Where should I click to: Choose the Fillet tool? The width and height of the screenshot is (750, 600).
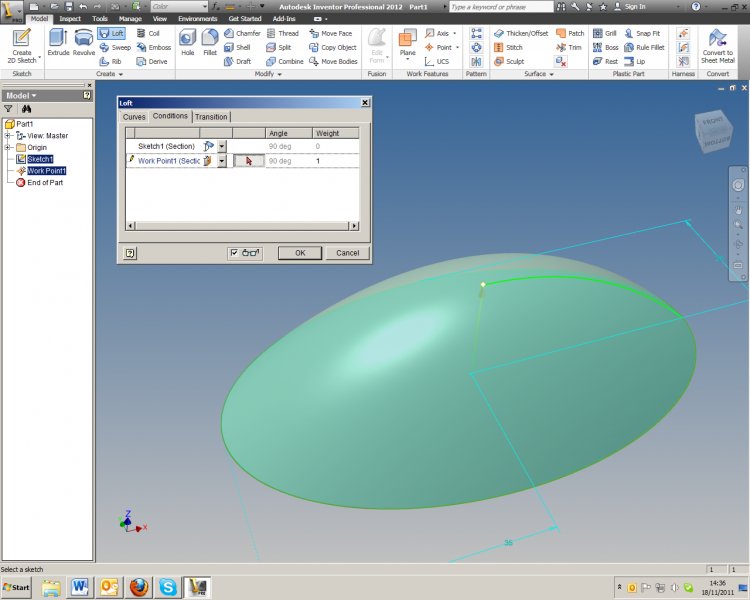coord(209,42)
